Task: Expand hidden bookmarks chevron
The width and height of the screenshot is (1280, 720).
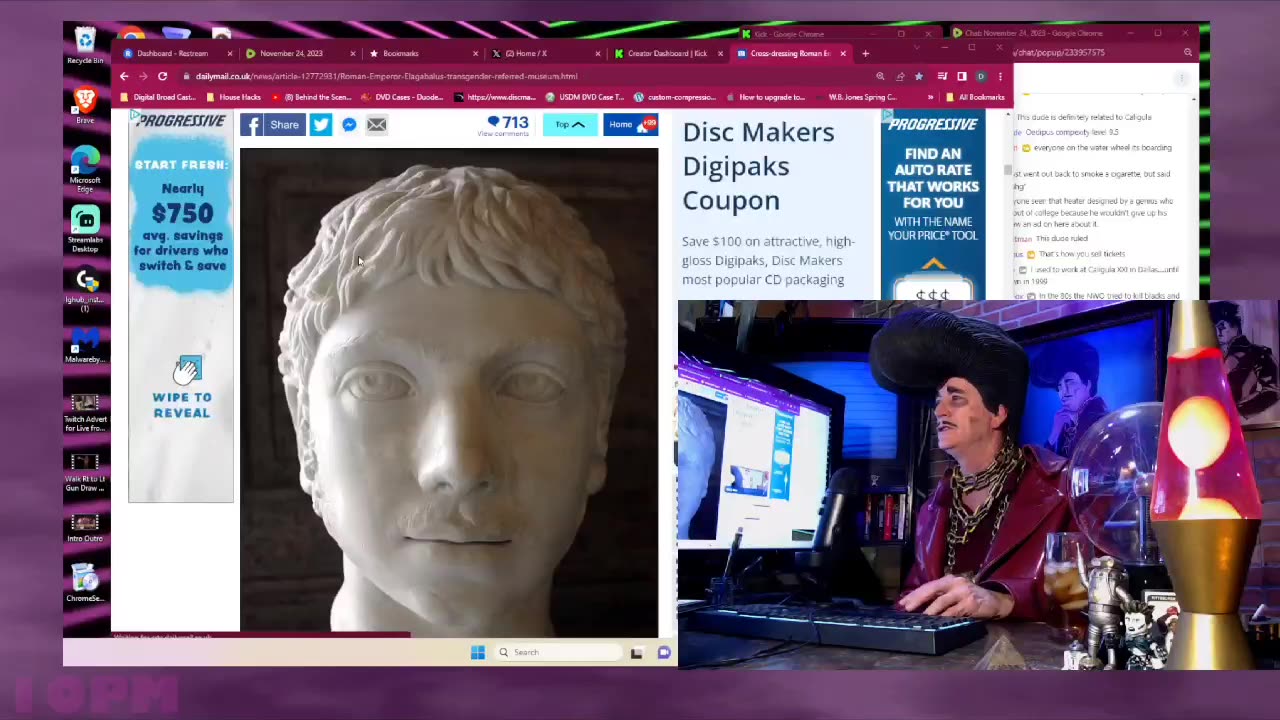Action: tap(930, 97)
